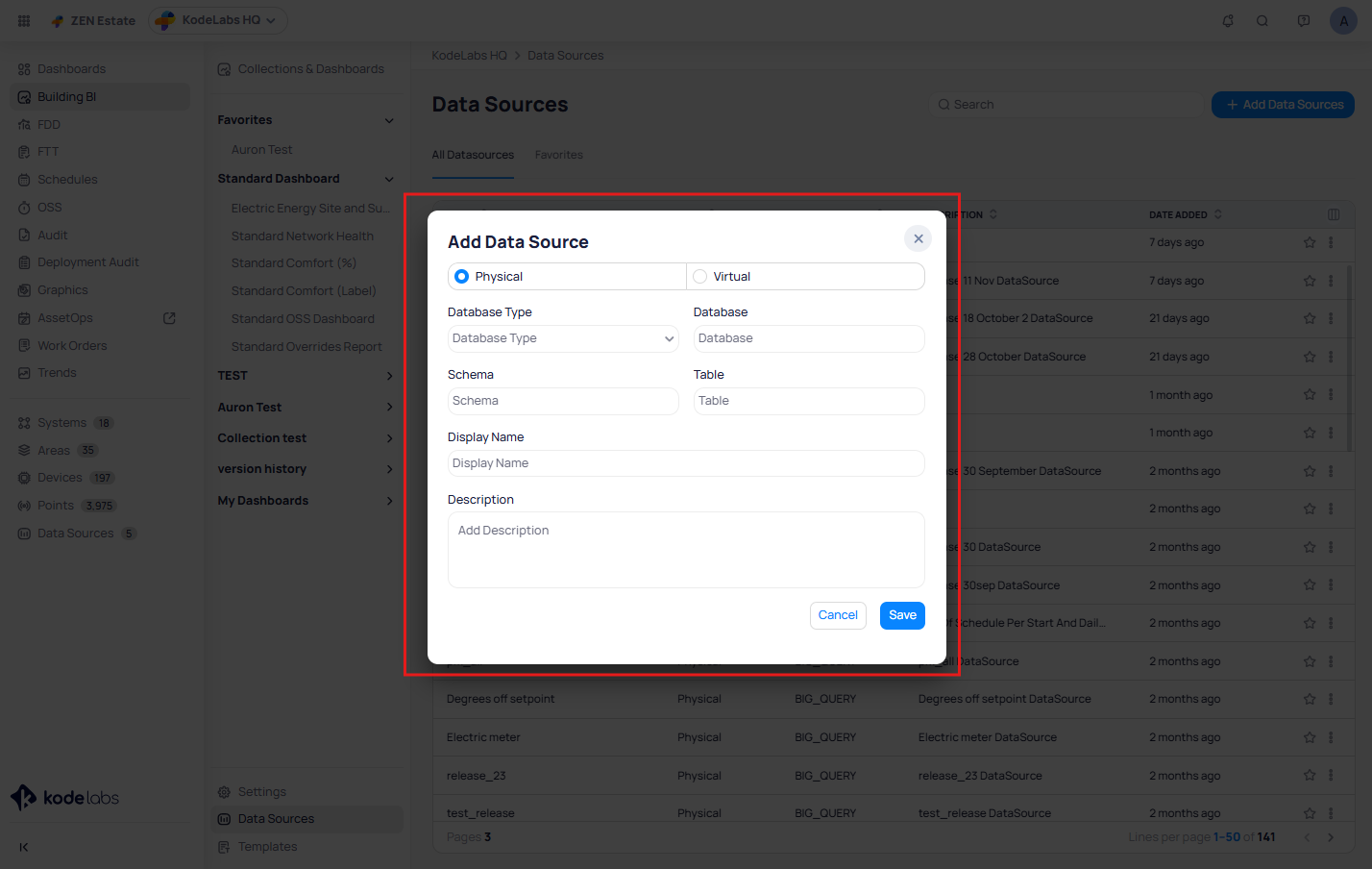Open the apps grid menu icon

point(24,20)
